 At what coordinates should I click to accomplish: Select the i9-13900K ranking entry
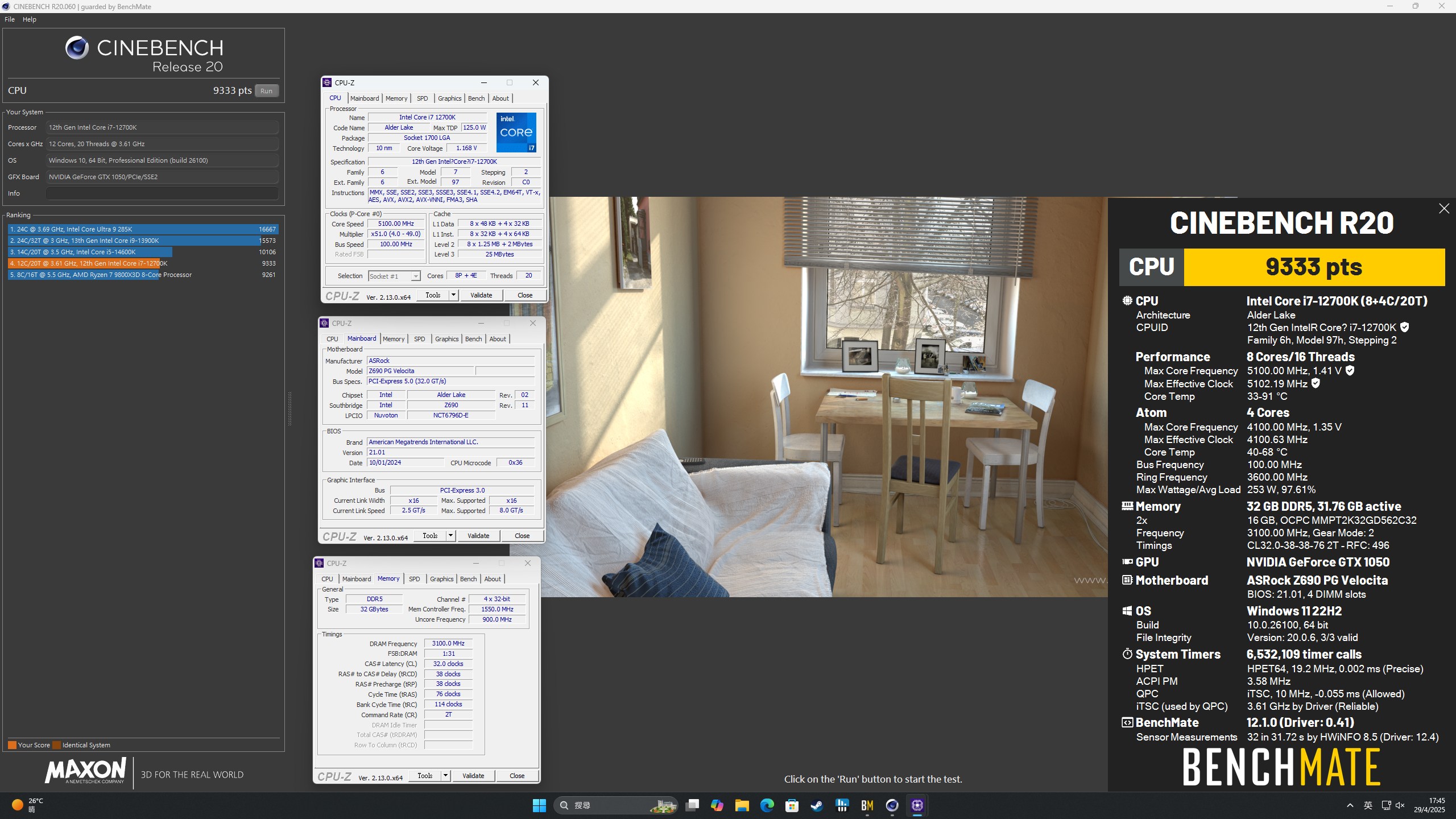(143, 241)
